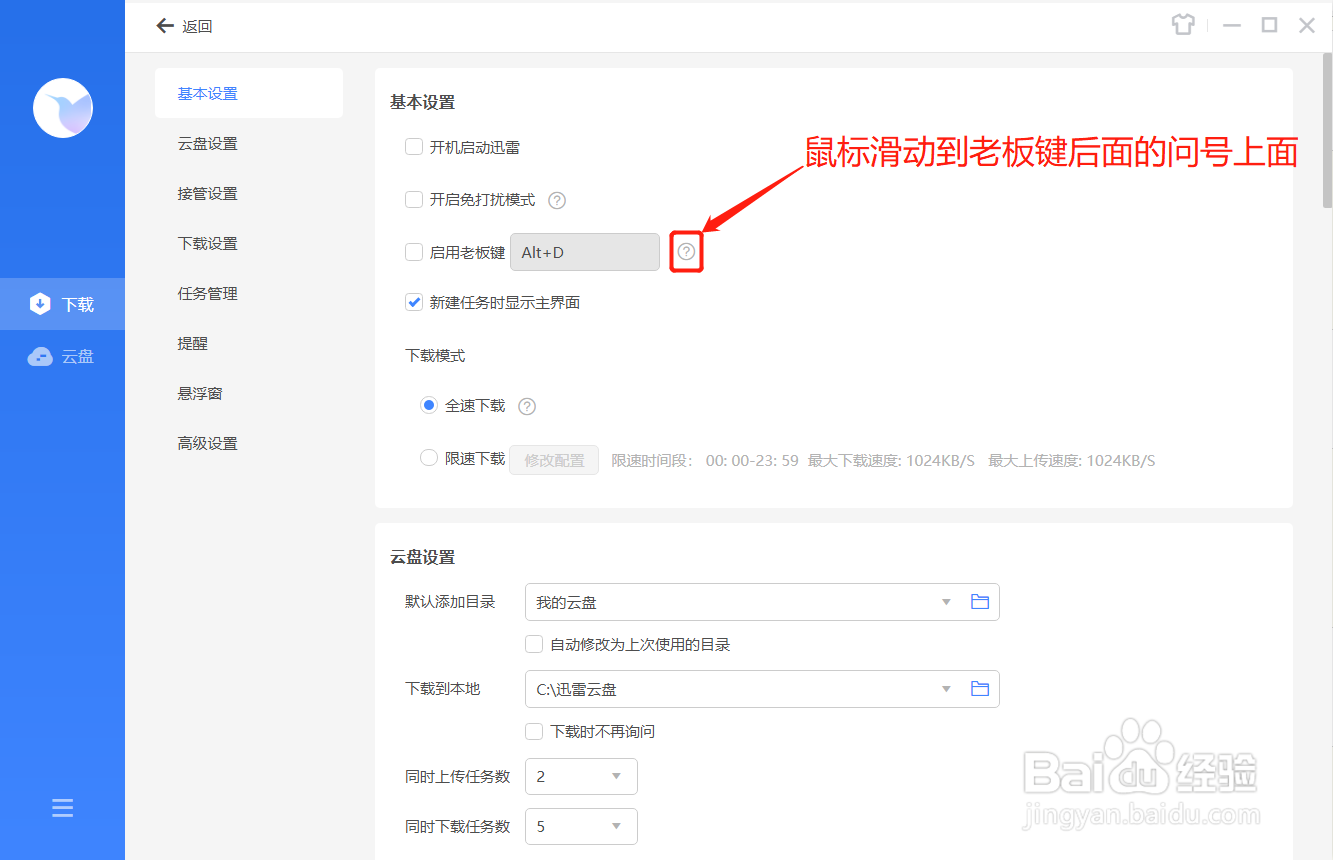Click the help icon beside 开启免打扰模式
This screenshot has width=1333, height=860.
click(558, 200)
